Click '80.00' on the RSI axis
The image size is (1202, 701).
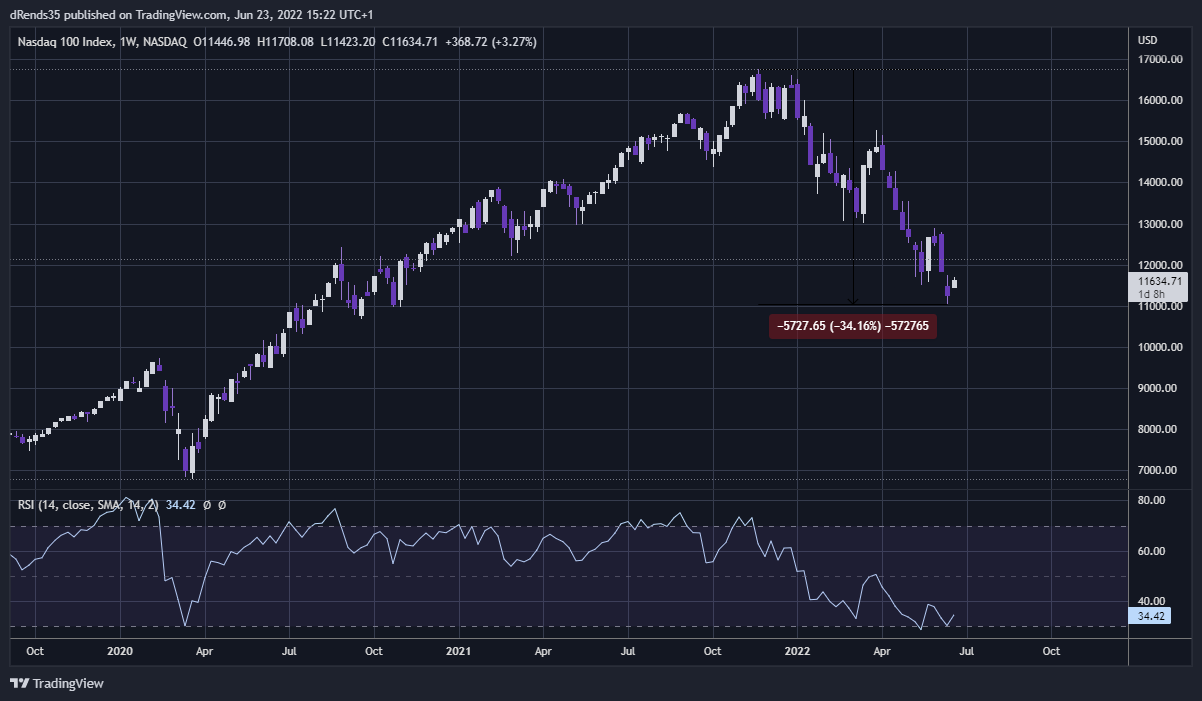[x=1151, y=500]
